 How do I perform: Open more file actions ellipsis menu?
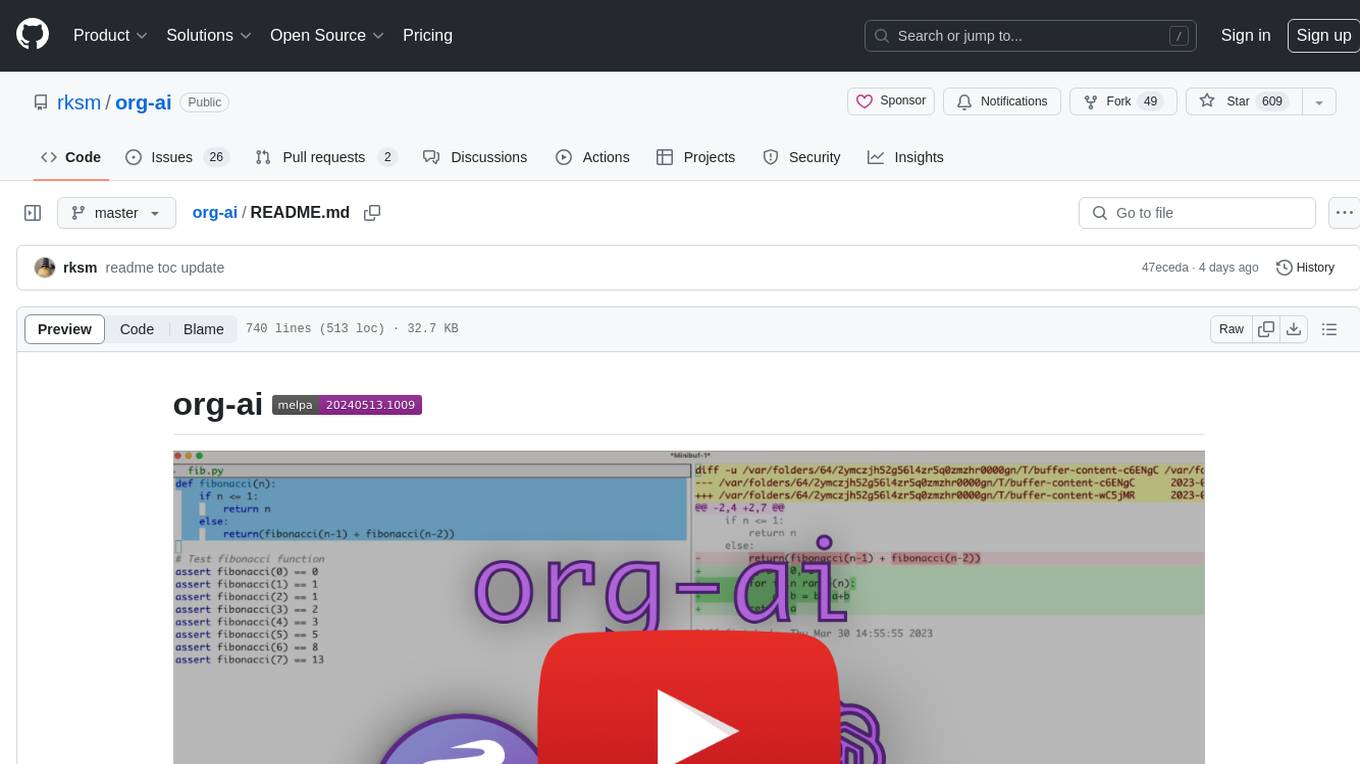pos(1344,213)
